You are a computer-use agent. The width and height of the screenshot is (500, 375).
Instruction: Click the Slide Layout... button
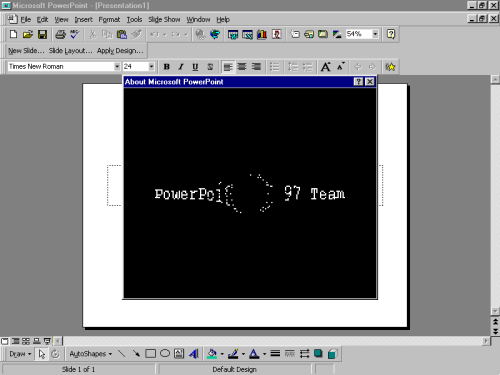click(x=70, y=51)
